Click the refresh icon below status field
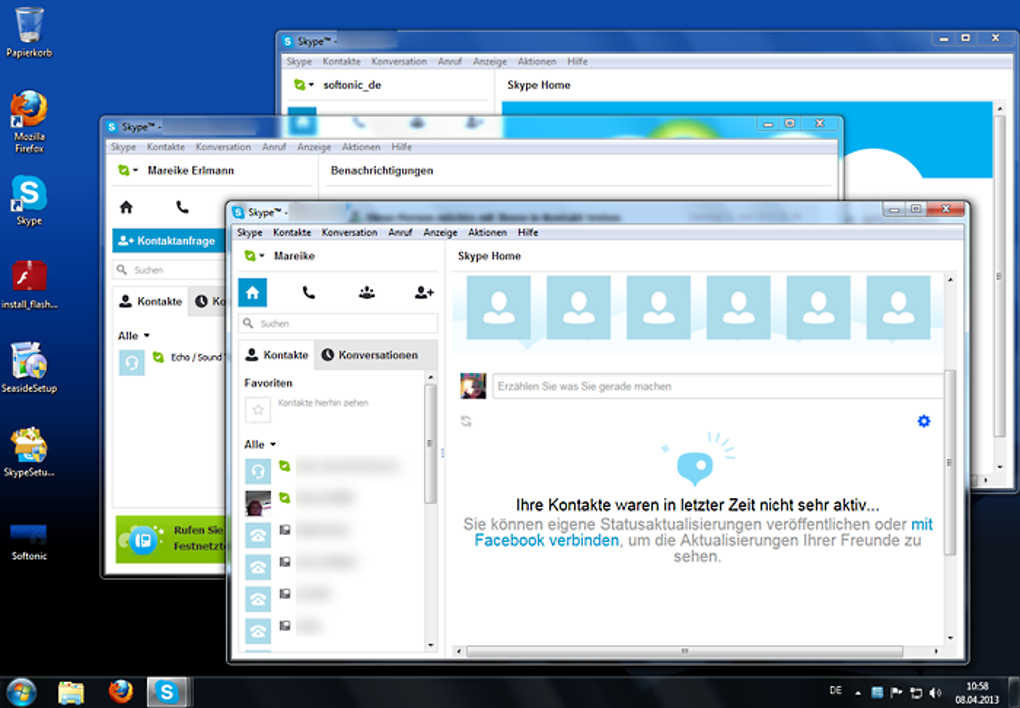The height and width of the screenshot is (708, 1020). [466, 421]
